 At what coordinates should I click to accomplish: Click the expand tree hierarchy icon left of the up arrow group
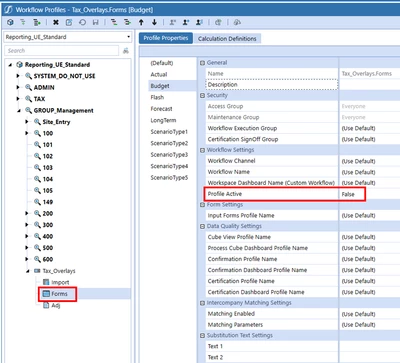pos(114,22)
